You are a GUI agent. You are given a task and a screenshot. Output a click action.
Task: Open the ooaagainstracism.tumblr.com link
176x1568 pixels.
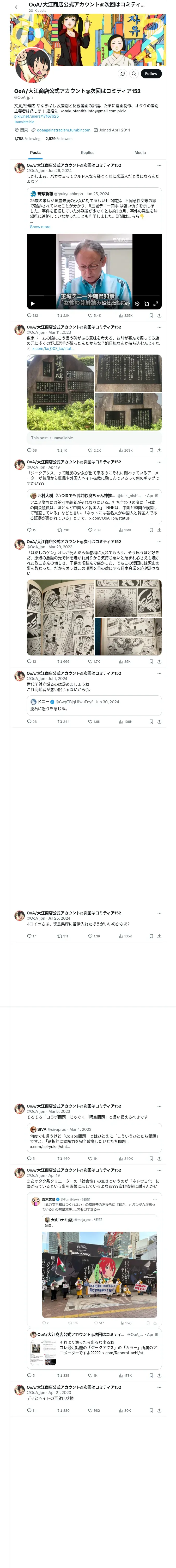point(63,130)
